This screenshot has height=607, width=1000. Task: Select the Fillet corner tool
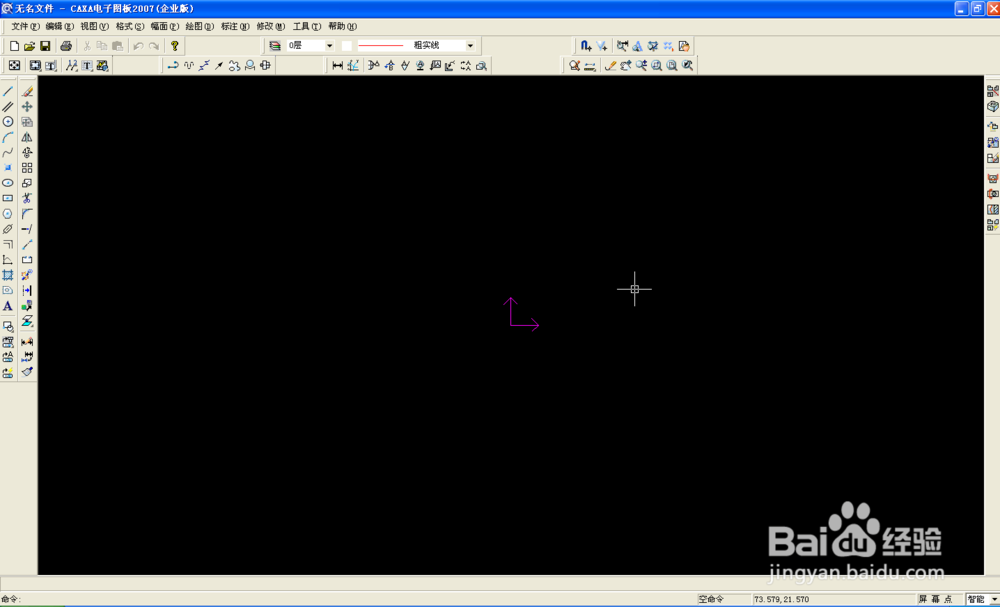click(x=27, y=214)
